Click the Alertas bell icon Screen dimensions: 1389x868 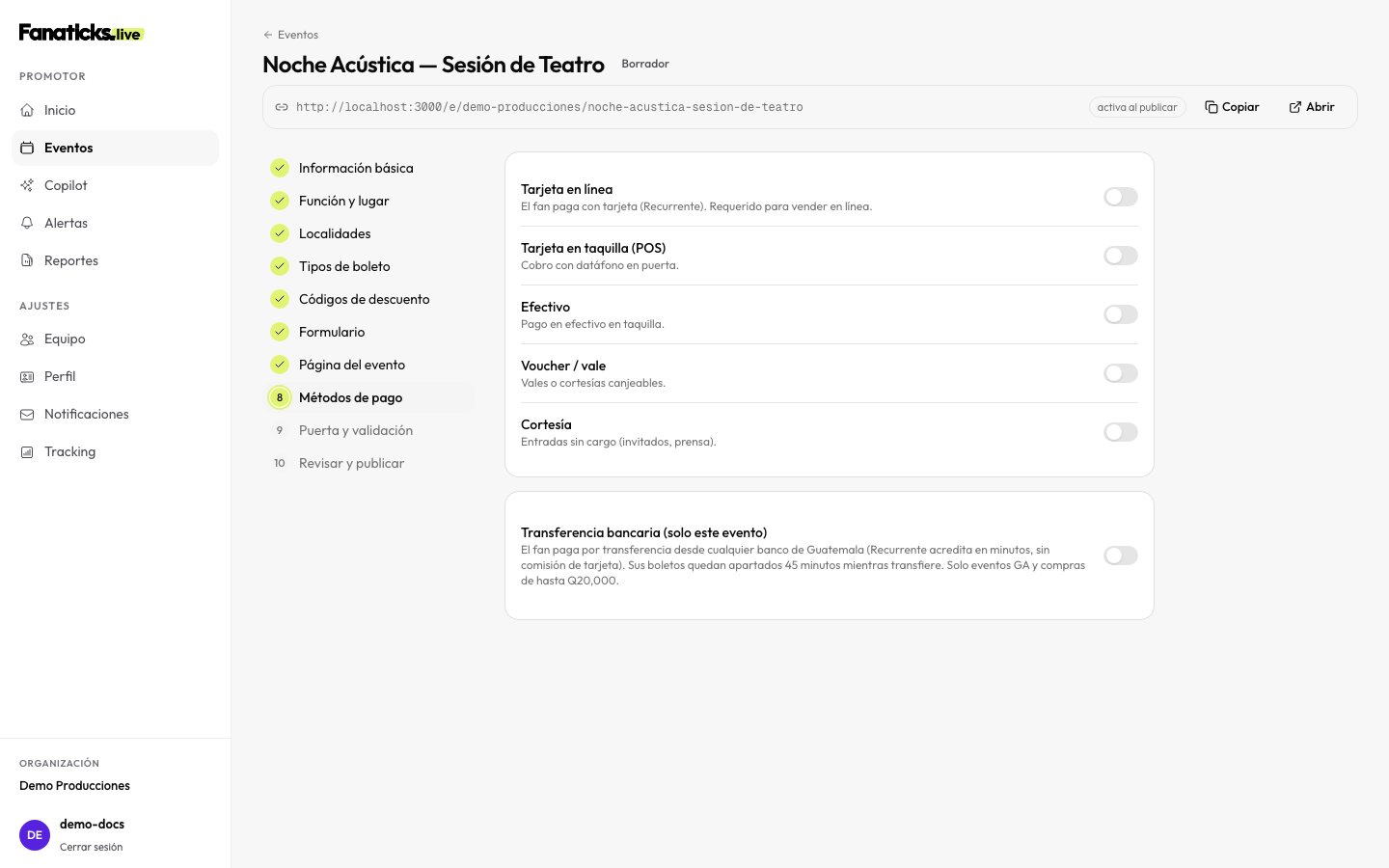[x=27, y=223]
